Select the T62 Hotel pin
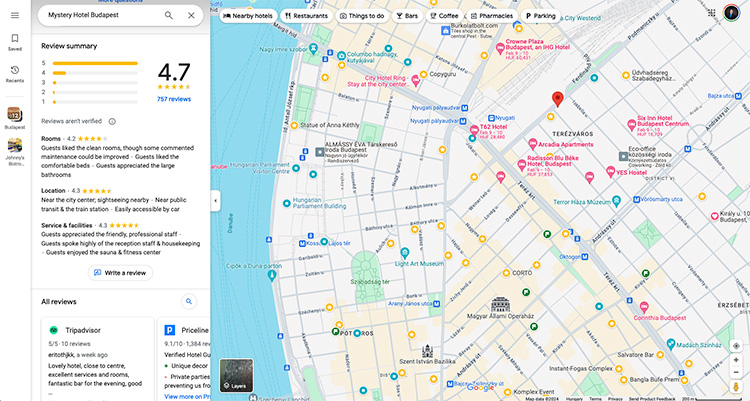The height and width of the screenshot is (401, 750). coord(474,130)
